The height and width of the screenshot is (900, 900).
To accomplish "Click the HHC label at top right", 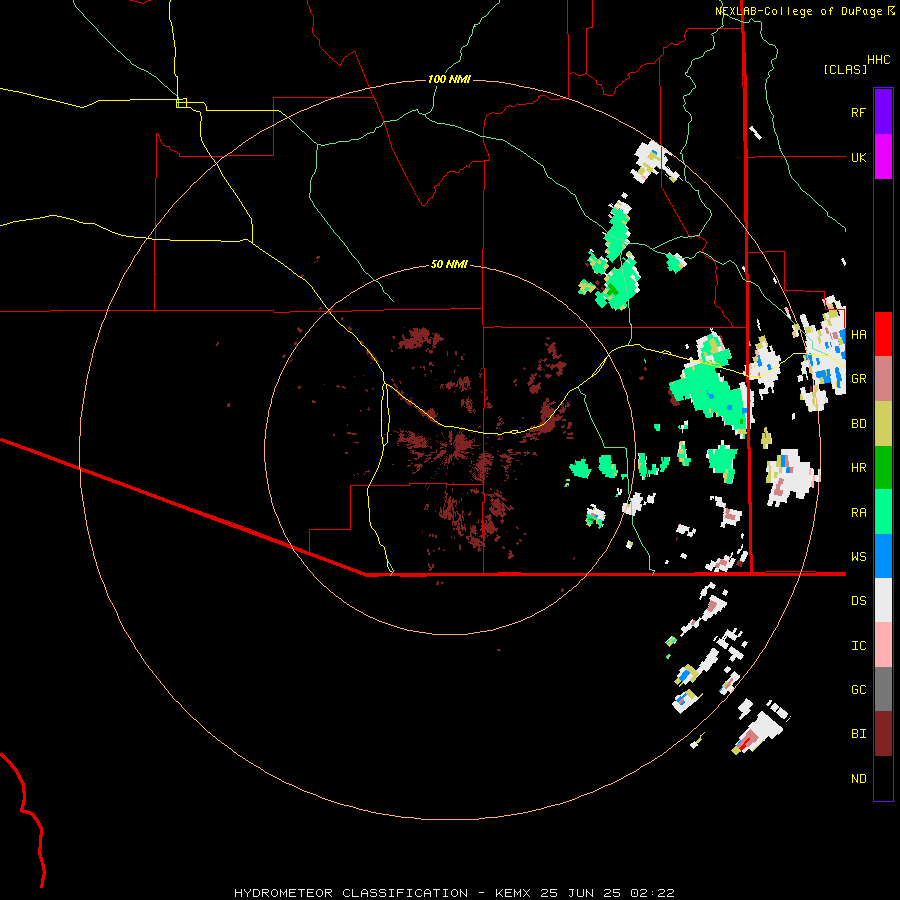I will [878, 60].
